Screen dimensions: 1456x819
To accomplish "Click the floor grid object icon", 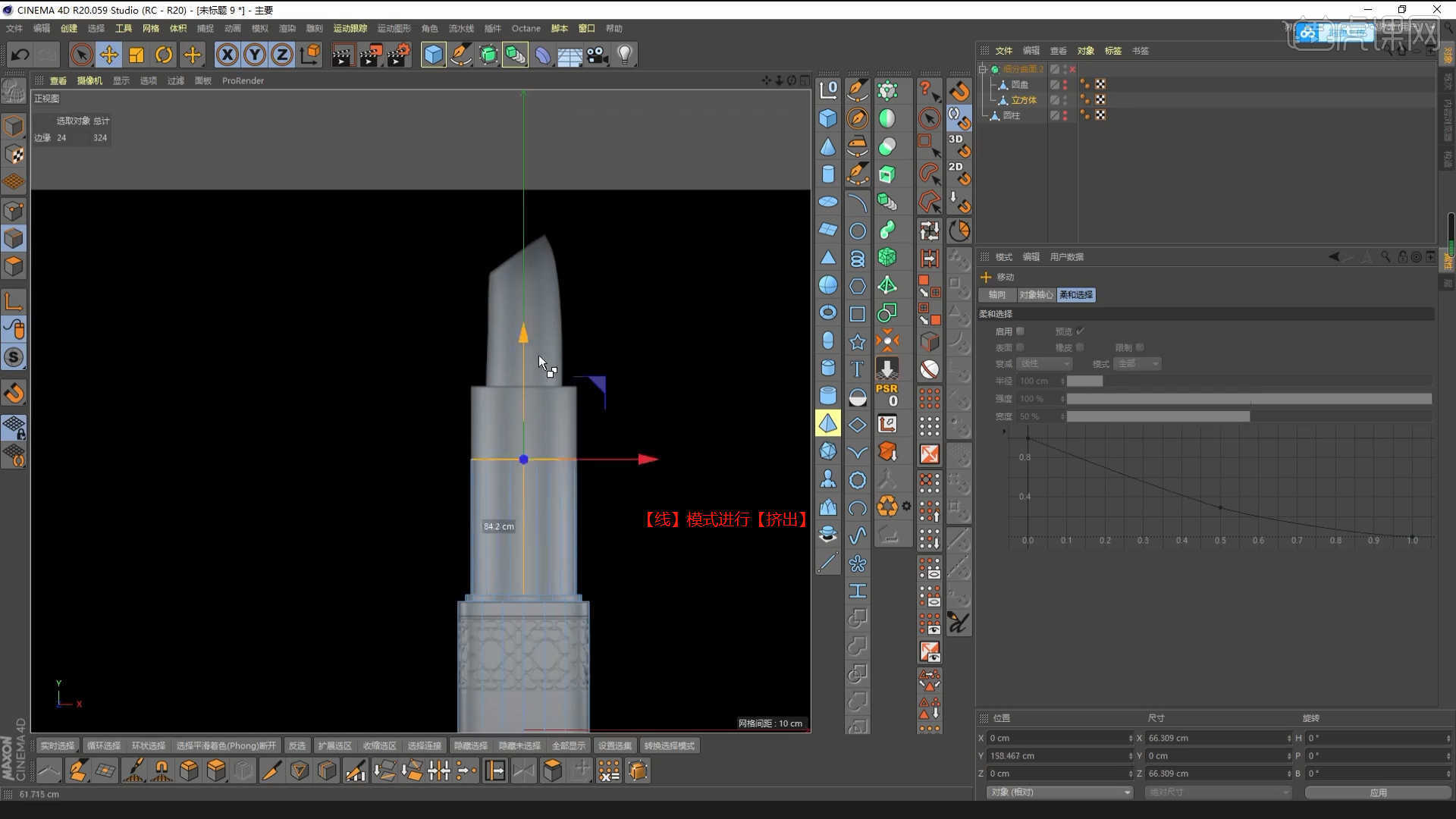I will click(570, 55).
